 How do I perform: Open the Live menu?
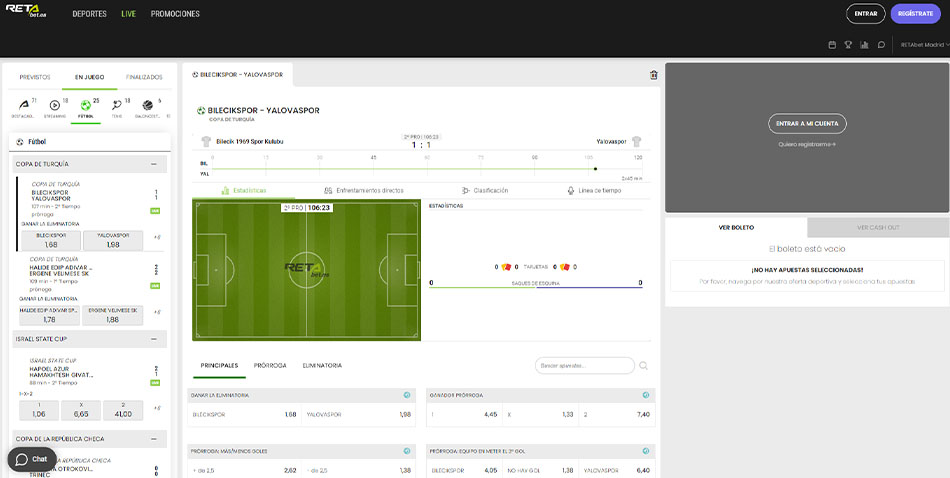[x=128, y=14]
